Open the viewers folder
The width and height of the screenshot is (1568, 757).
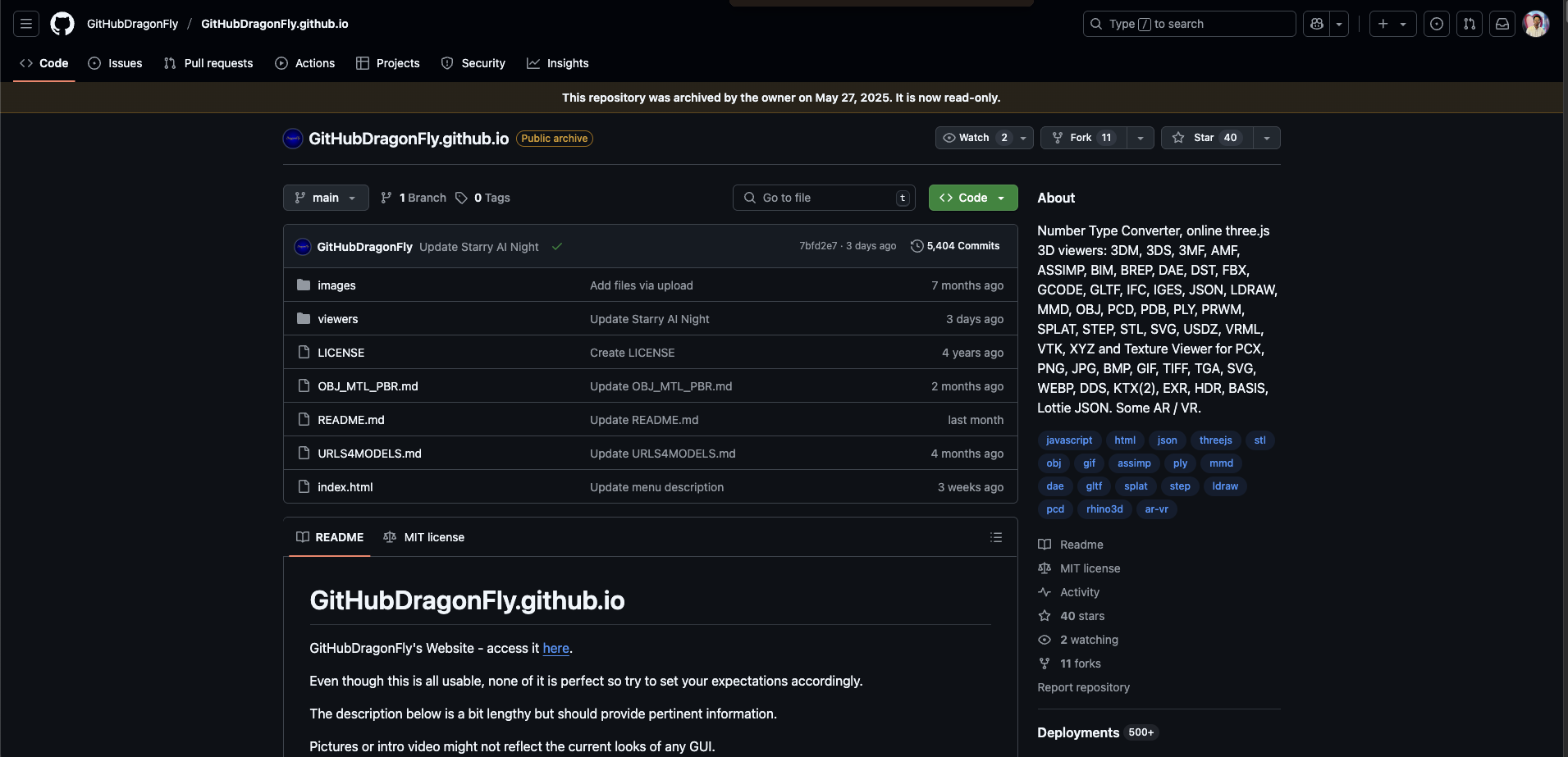[338, 319]
